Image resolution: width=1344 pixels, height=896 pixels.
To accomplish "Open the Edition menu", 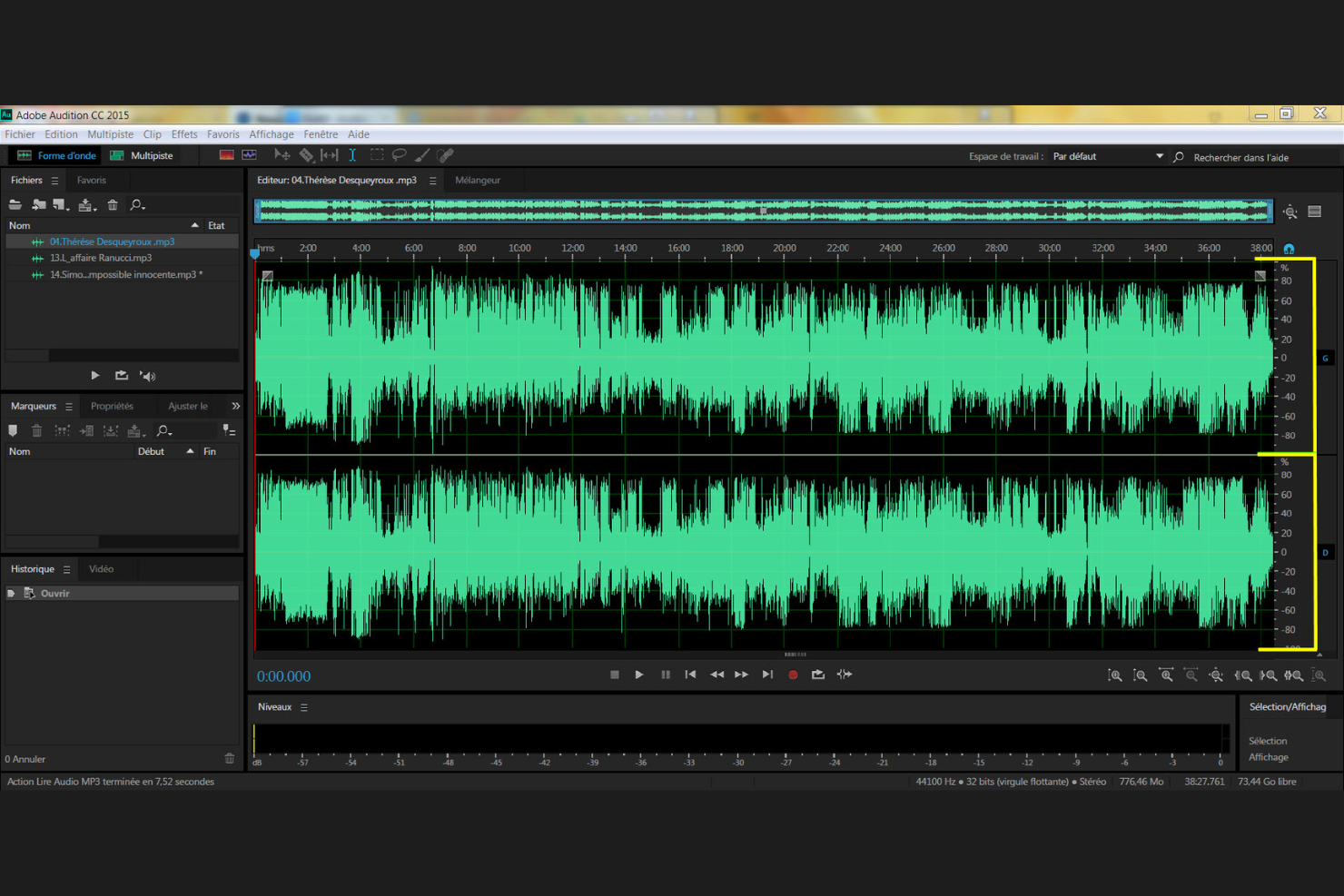I will click(x=60, y=133).
